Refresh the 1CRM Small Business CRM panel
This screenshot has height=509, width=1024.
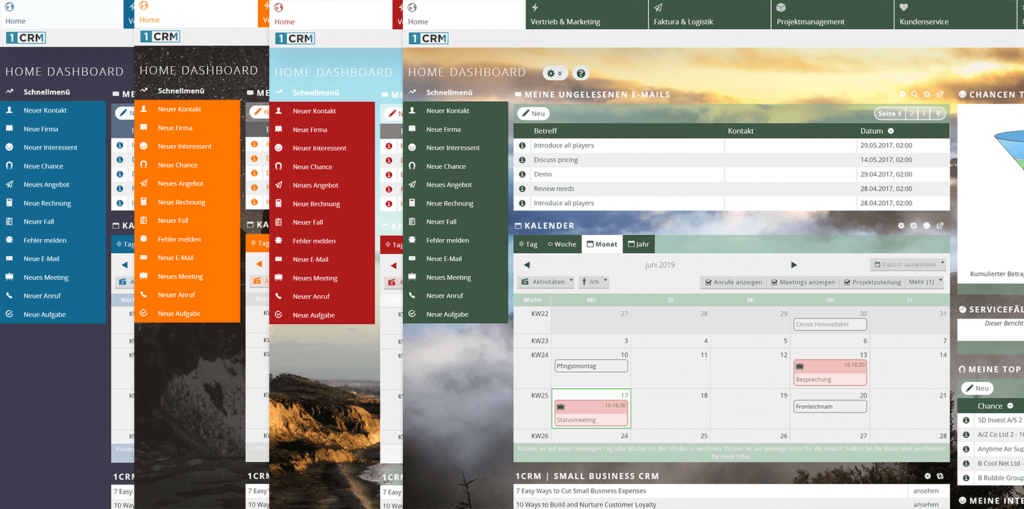(x=940, y=476)
